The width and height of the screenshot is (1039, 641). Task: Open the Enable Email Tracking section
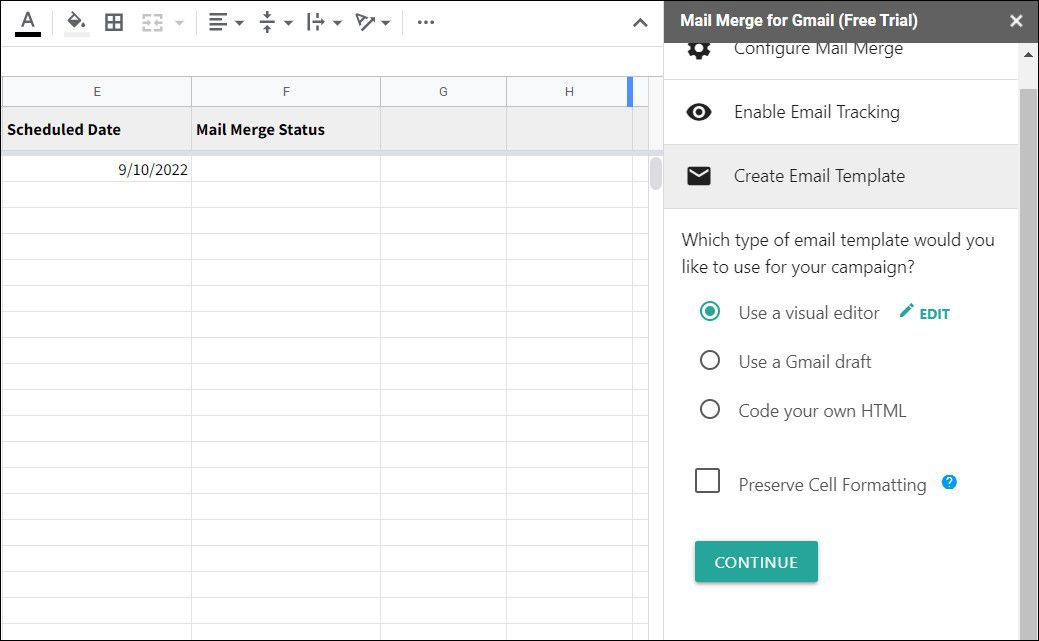coord(816,112)
